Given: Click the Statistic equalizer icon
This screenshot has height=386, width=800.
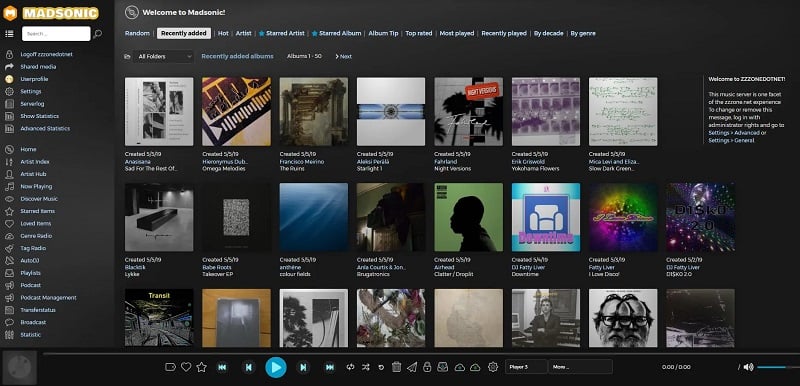Looking at the screenshot, I should [x=9, y=335].
